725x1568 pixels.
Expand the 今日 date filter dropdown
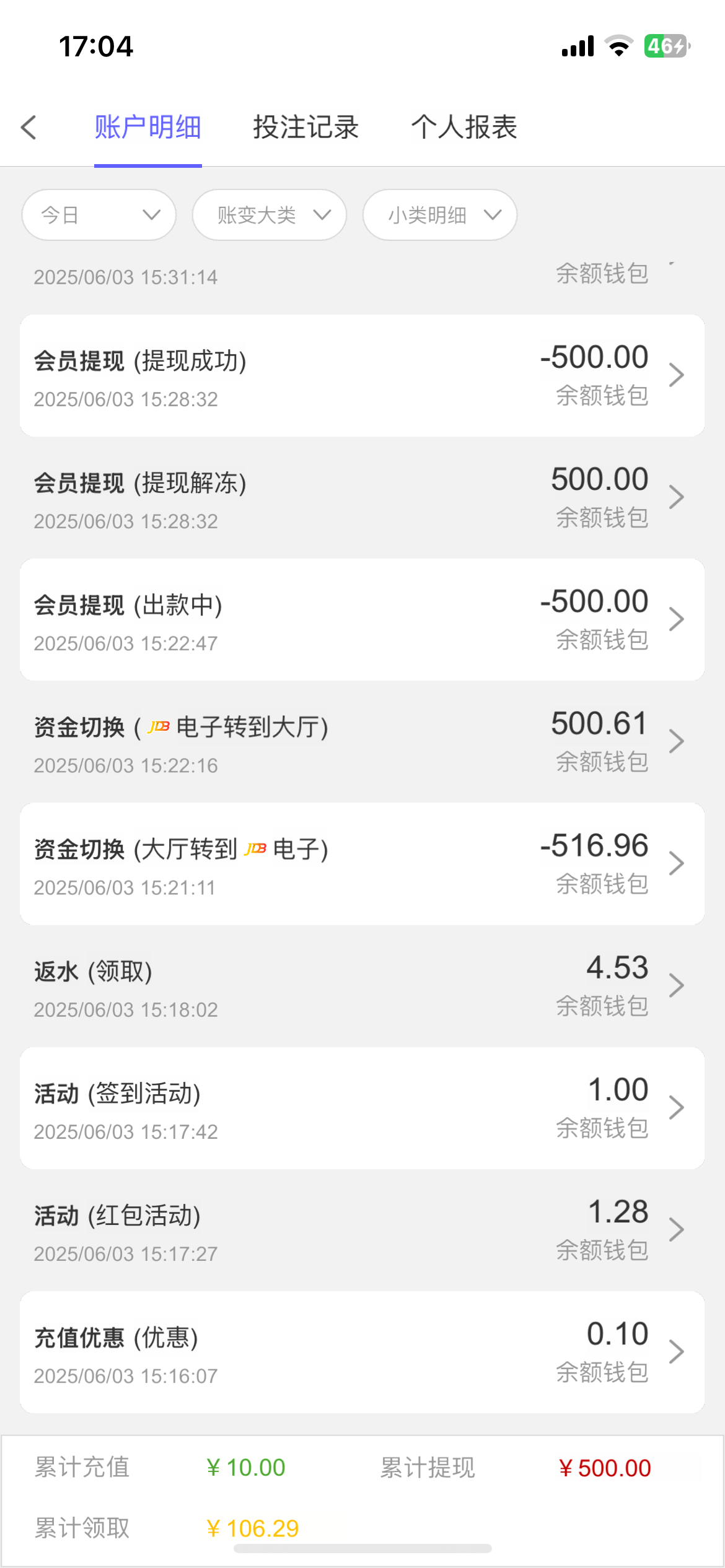[x=99, y=215]
